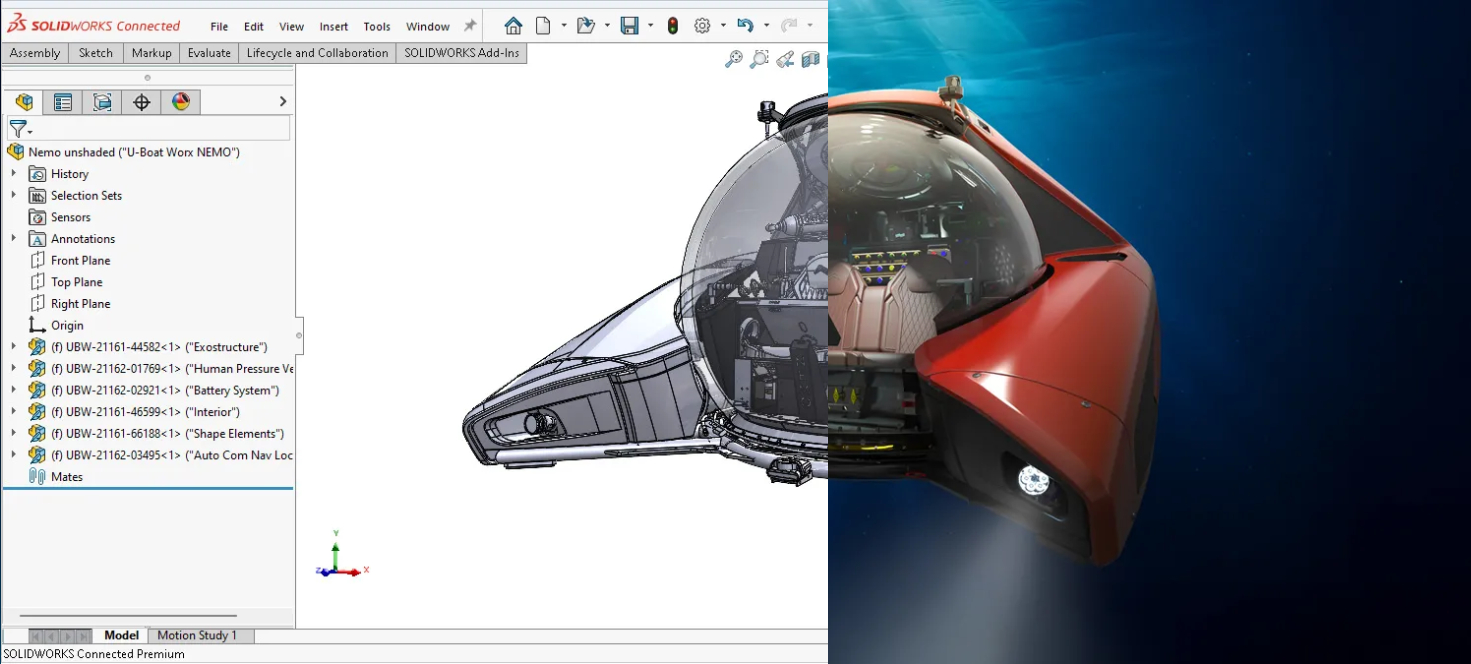Click the Mates paperclip icon
This screenshot has width=1471, height=664.
coord(37,477)
